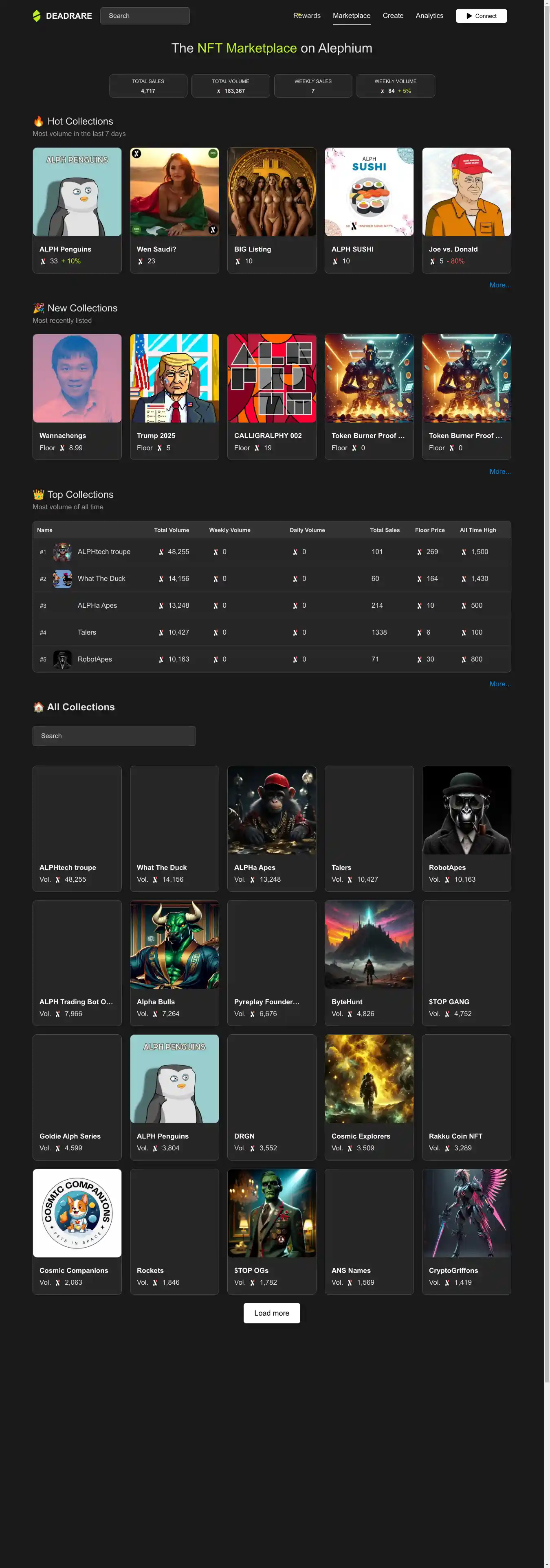Image resolution: width=550 pixels, height=1568 pixels.
Task: Open the Cosmic Companions collection image
Action: click(x=77, y=1213)
